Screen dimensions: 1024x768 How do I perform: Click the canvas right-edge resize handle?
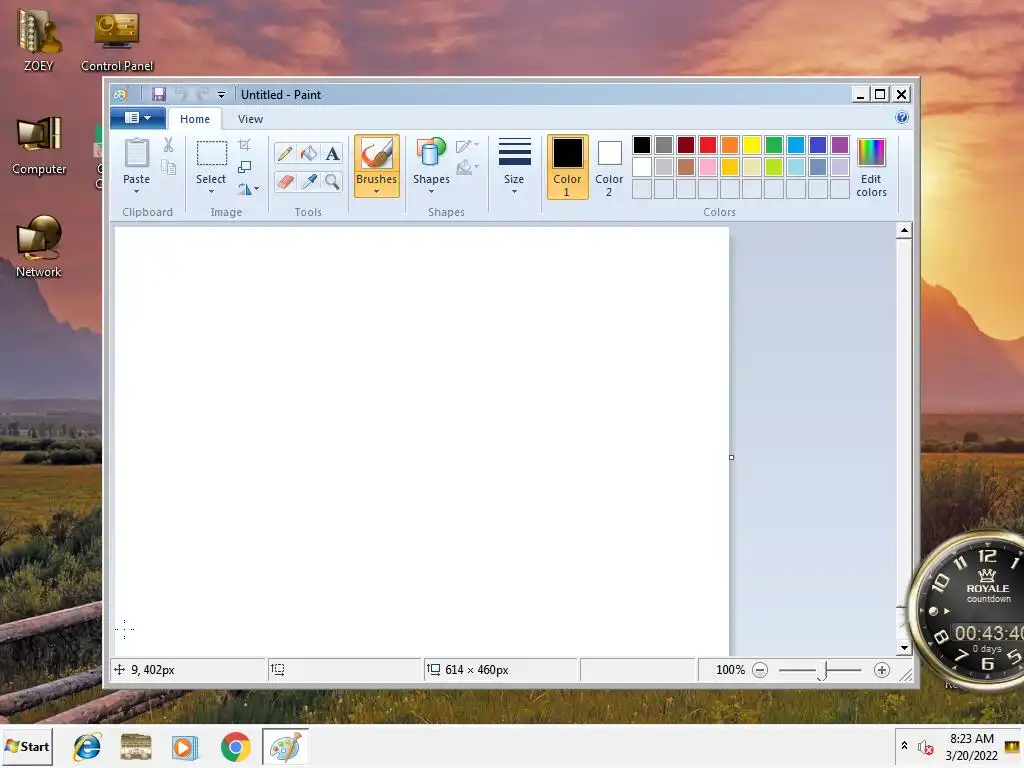point(731,457)
